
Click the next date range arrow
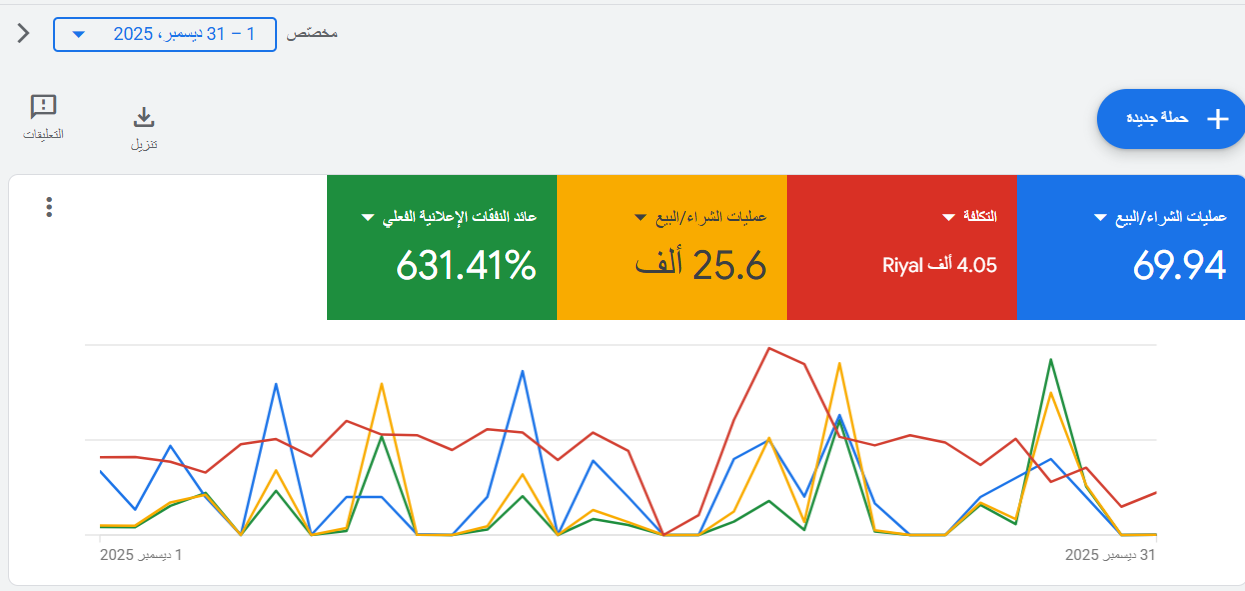[x=24, y=33]
